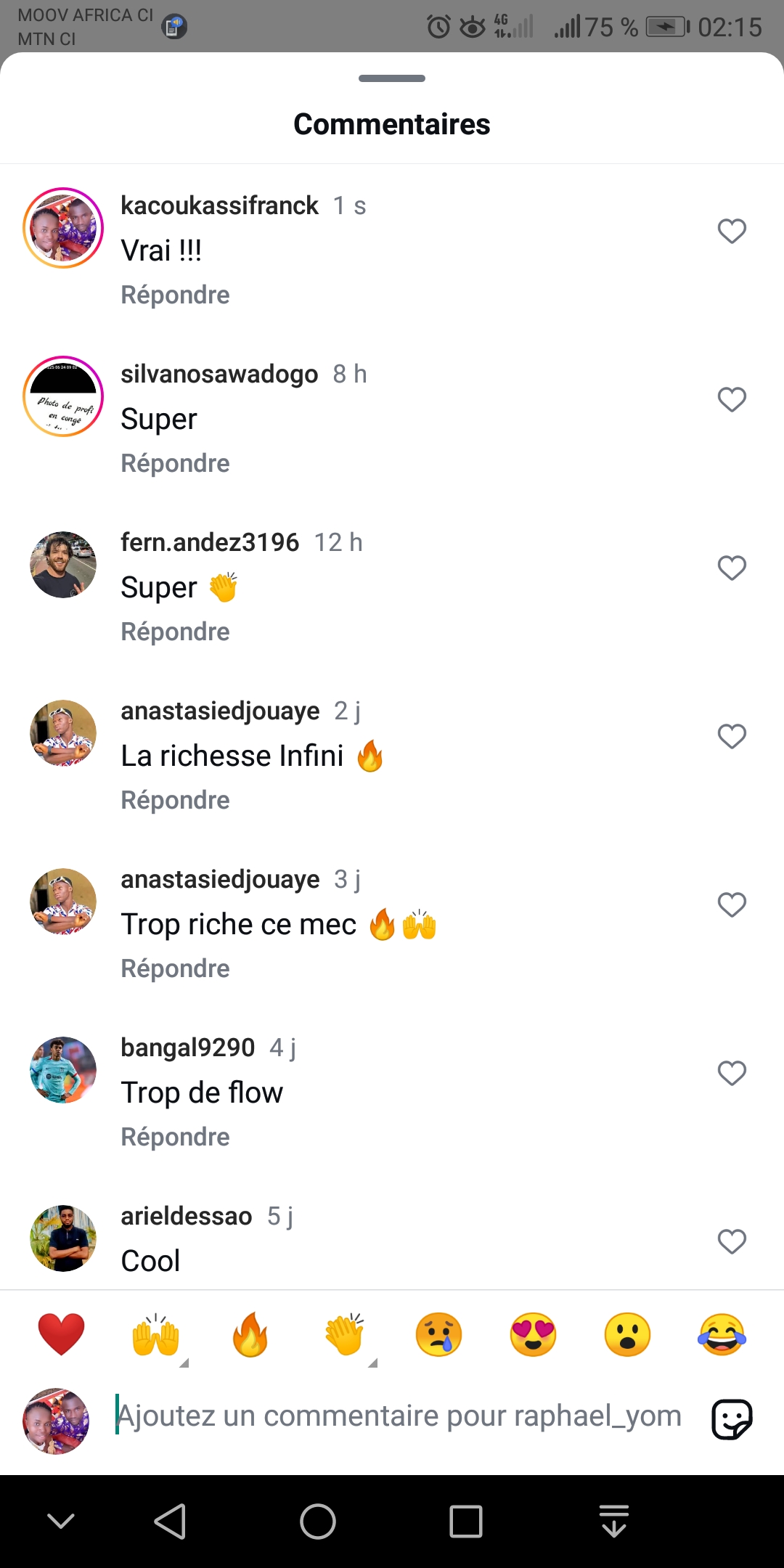Insert the crying face emoji
The height and width of the screenshot is (1568, 784).
tap(438, 1334)
